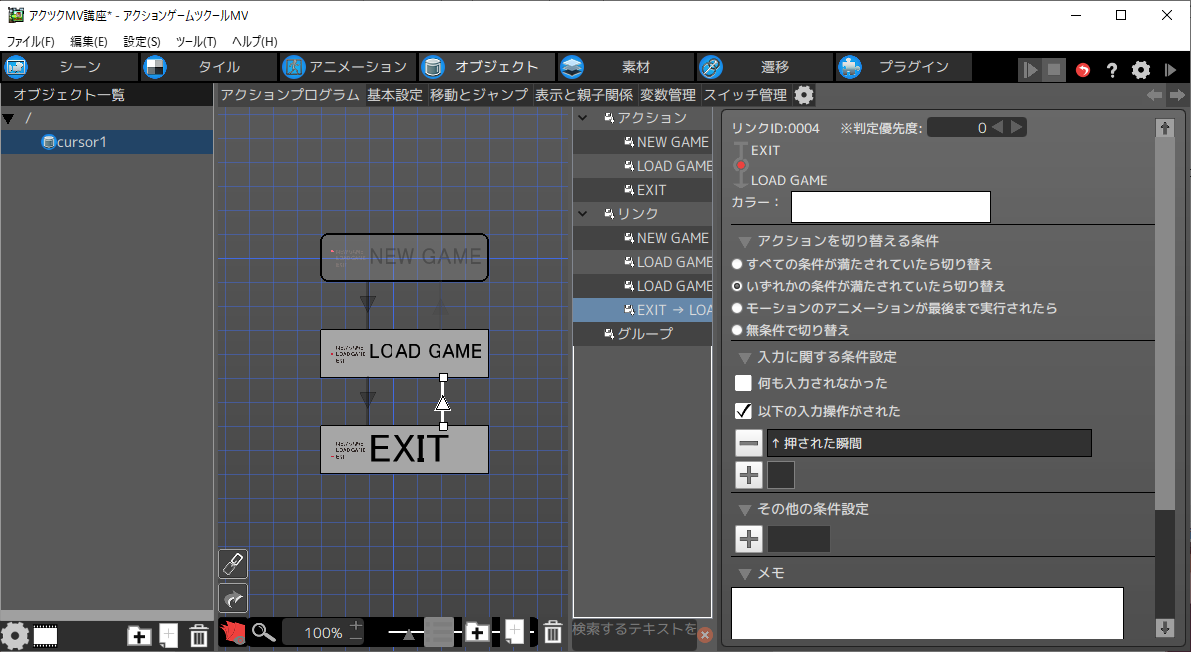Check the 何も入力されなかった checkbox

[x=743, y=383]
